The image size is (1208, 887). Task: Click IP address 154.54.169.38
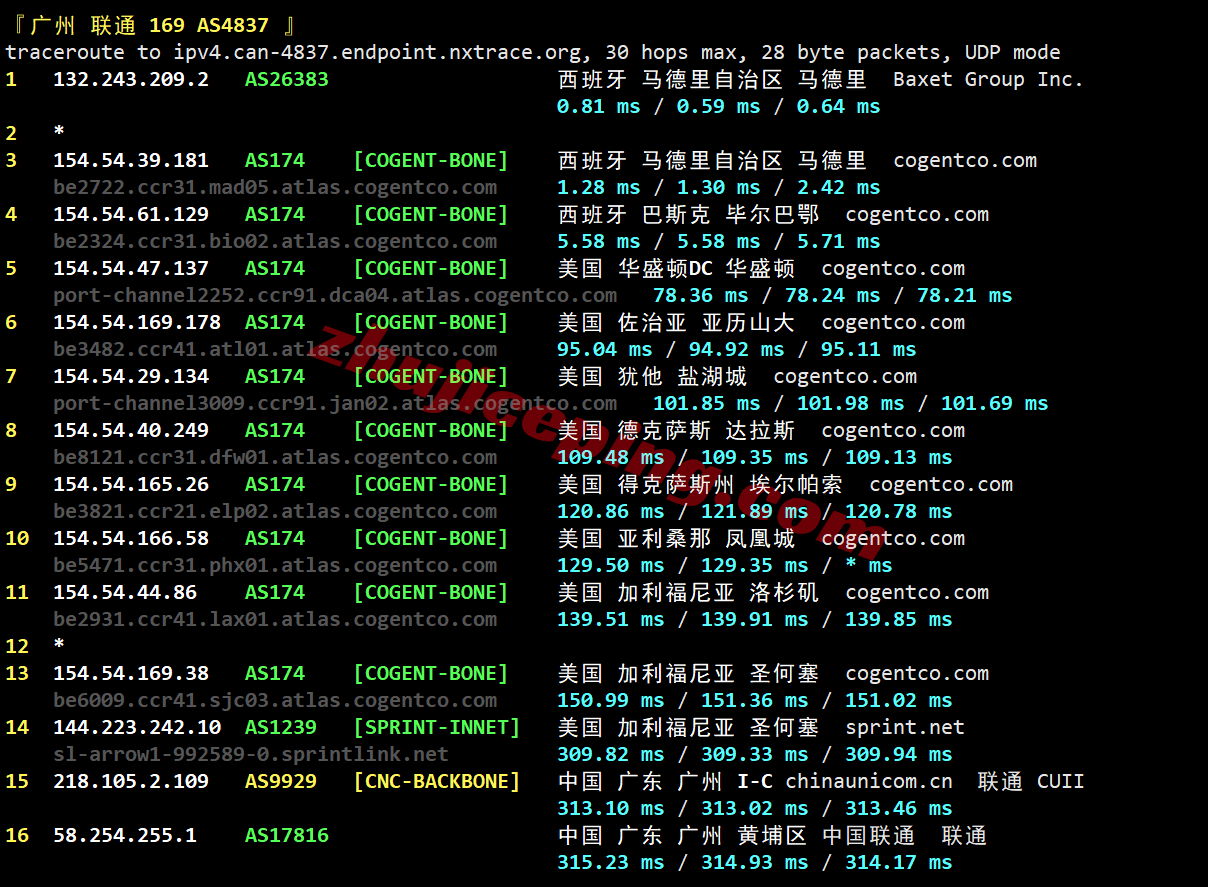[131, 673]
